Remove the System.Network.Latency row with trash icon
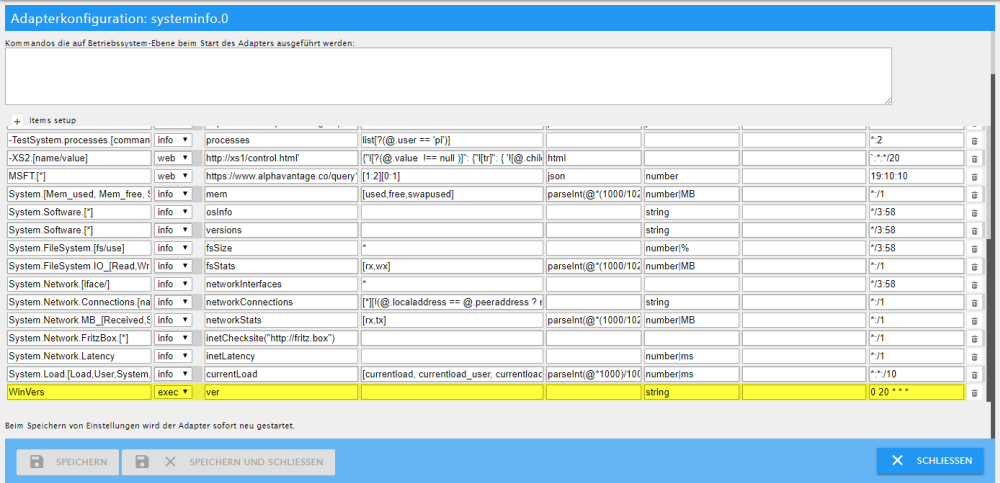 click(x=975, y=356)
